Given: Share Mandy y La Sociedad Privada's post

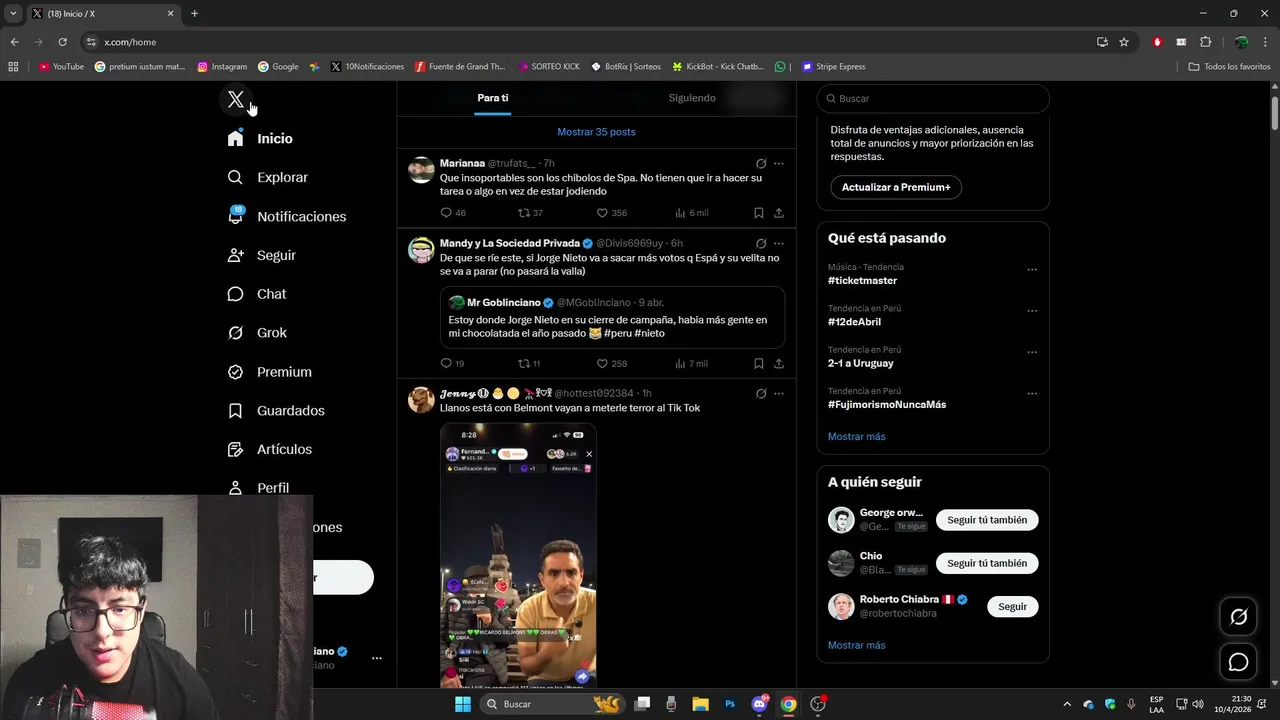Looking at the screenshot, I should coord(779,364).
